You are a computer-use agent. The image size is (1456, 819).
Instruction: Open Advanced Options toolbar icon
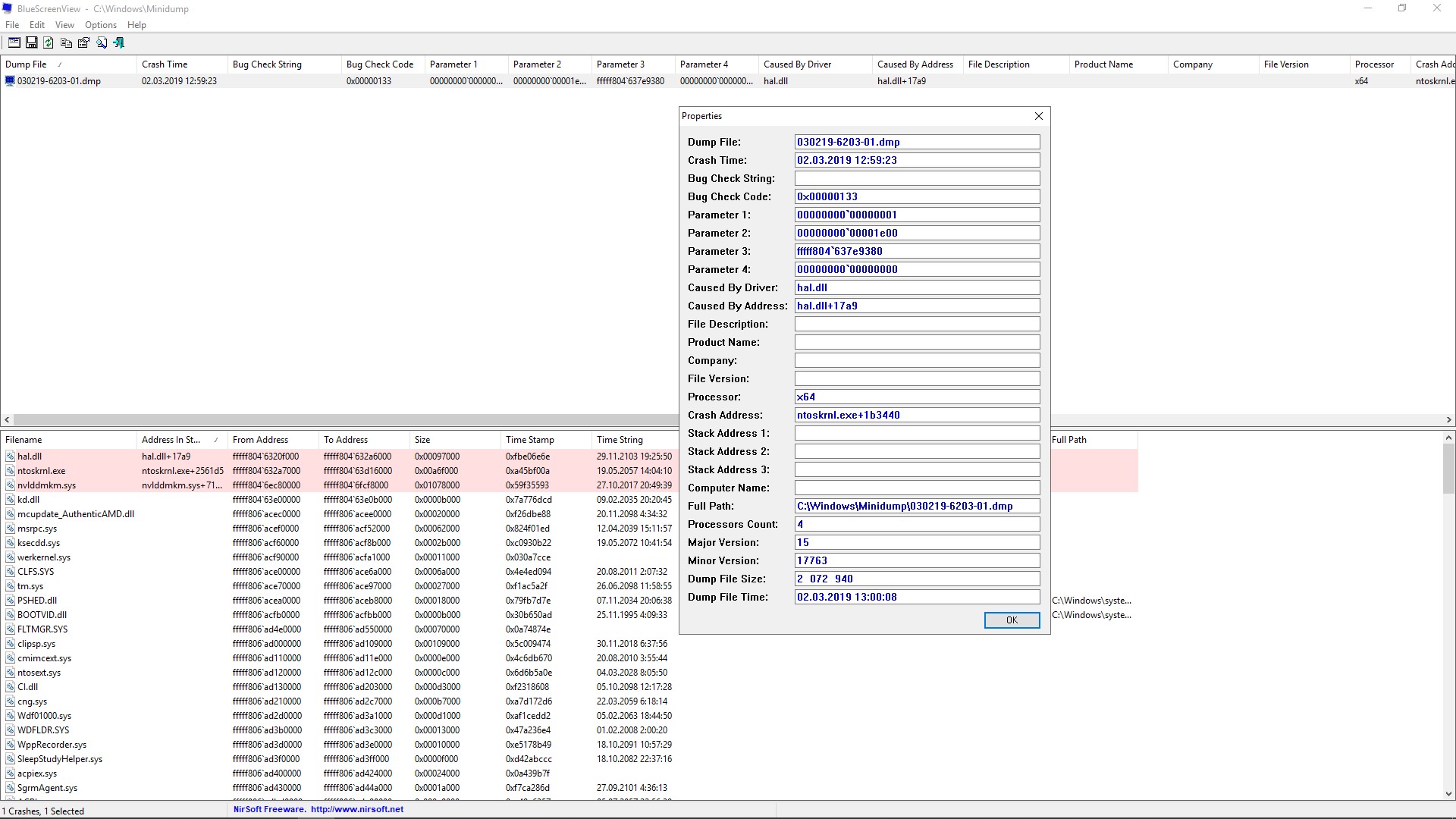[x=14, y=43]
